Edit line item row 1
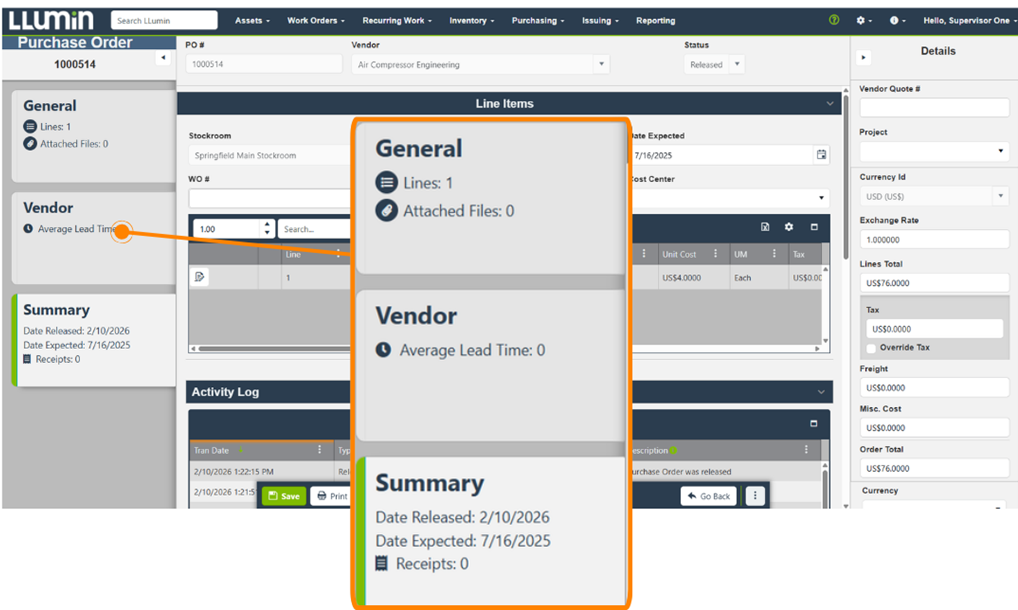 coord(200,277)
